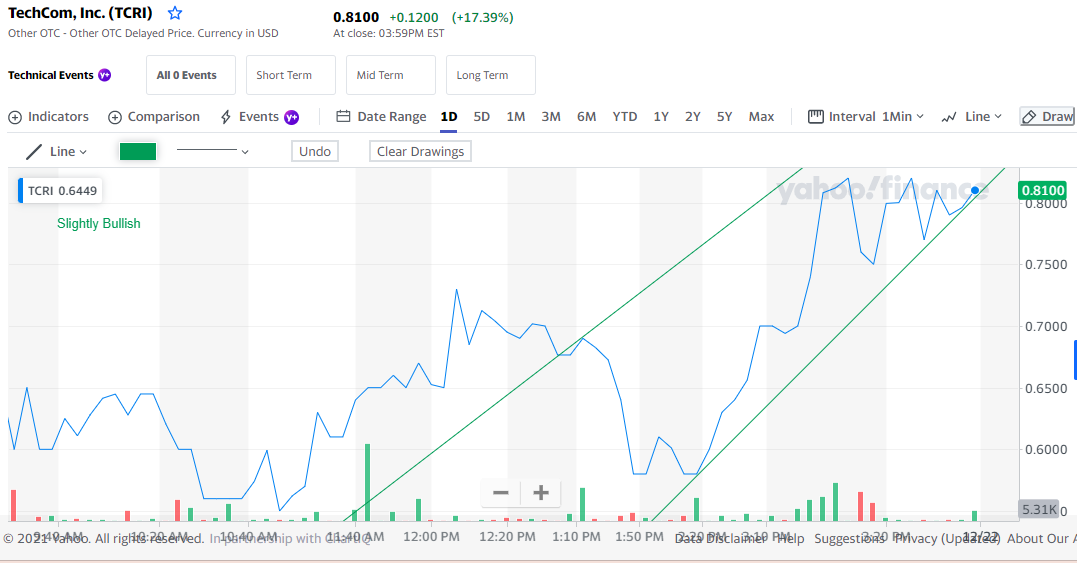Click the 5.31K volume label
The height and width of the screenshot is (563, 1077).
pyautogui.click(x=1039, y=509)
